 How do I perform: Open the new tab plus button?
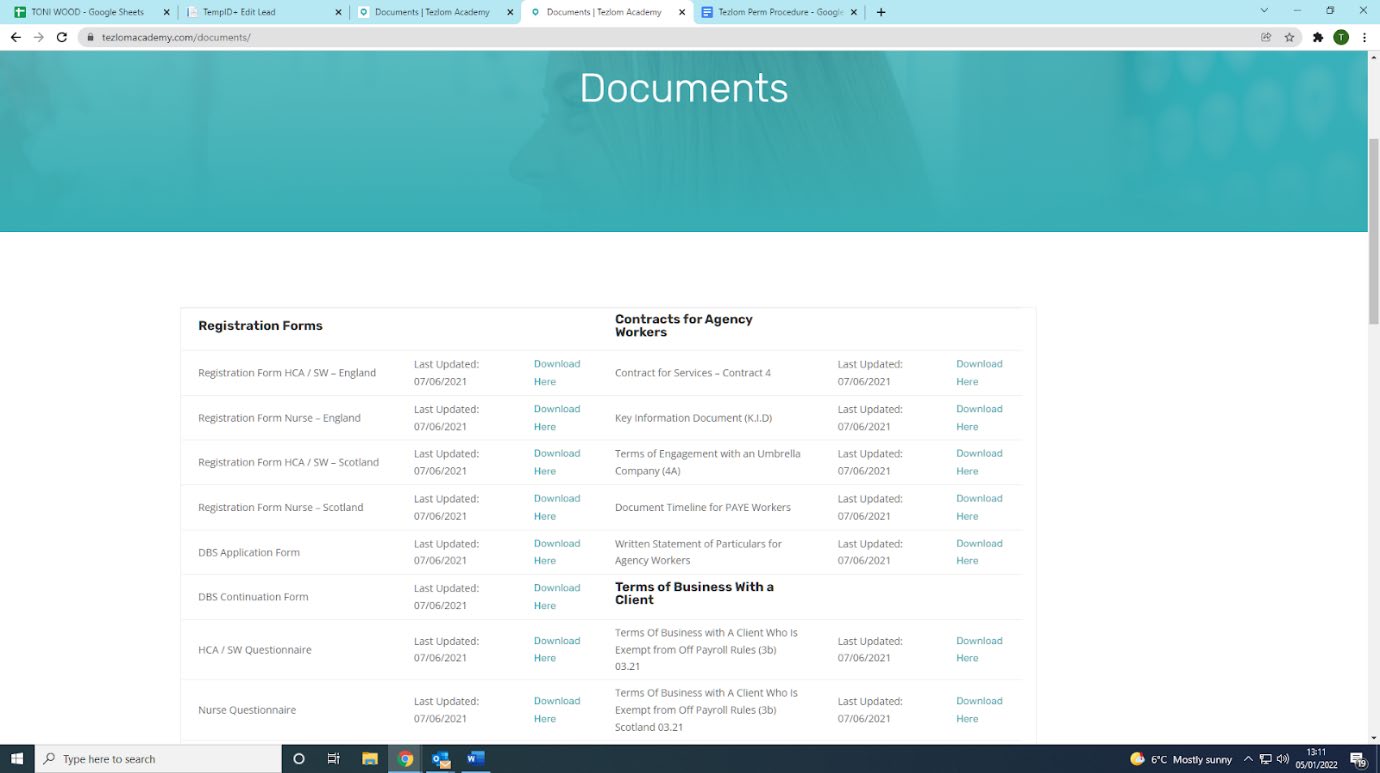point(881,12)
